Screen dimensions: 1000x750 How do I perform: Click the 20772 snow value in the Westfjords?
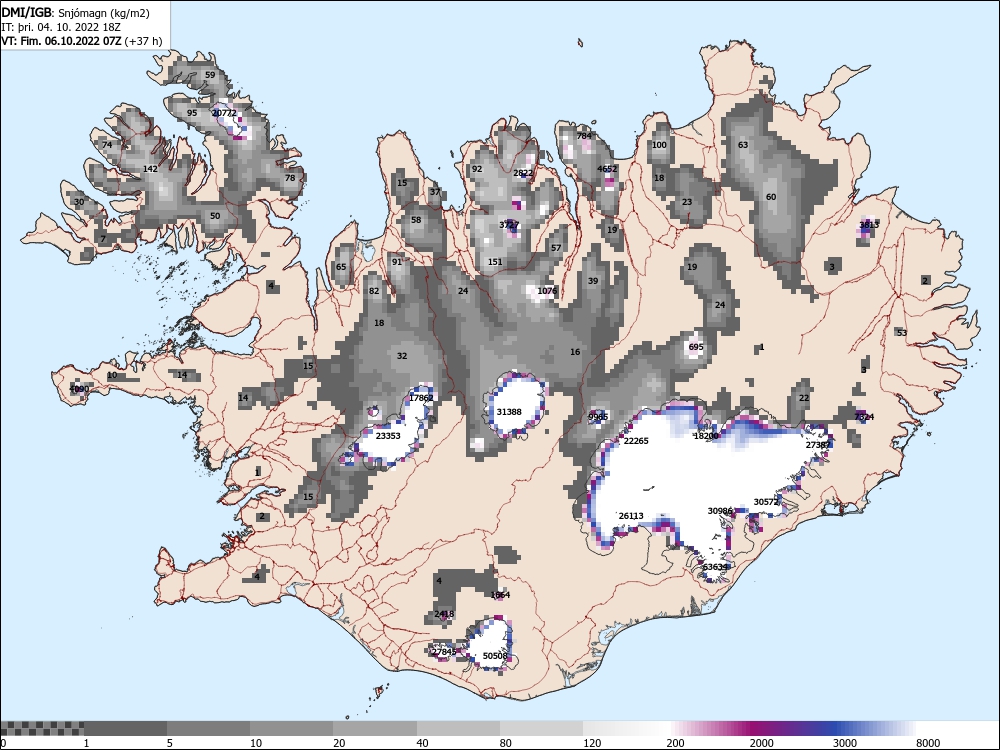click(224, 113)
